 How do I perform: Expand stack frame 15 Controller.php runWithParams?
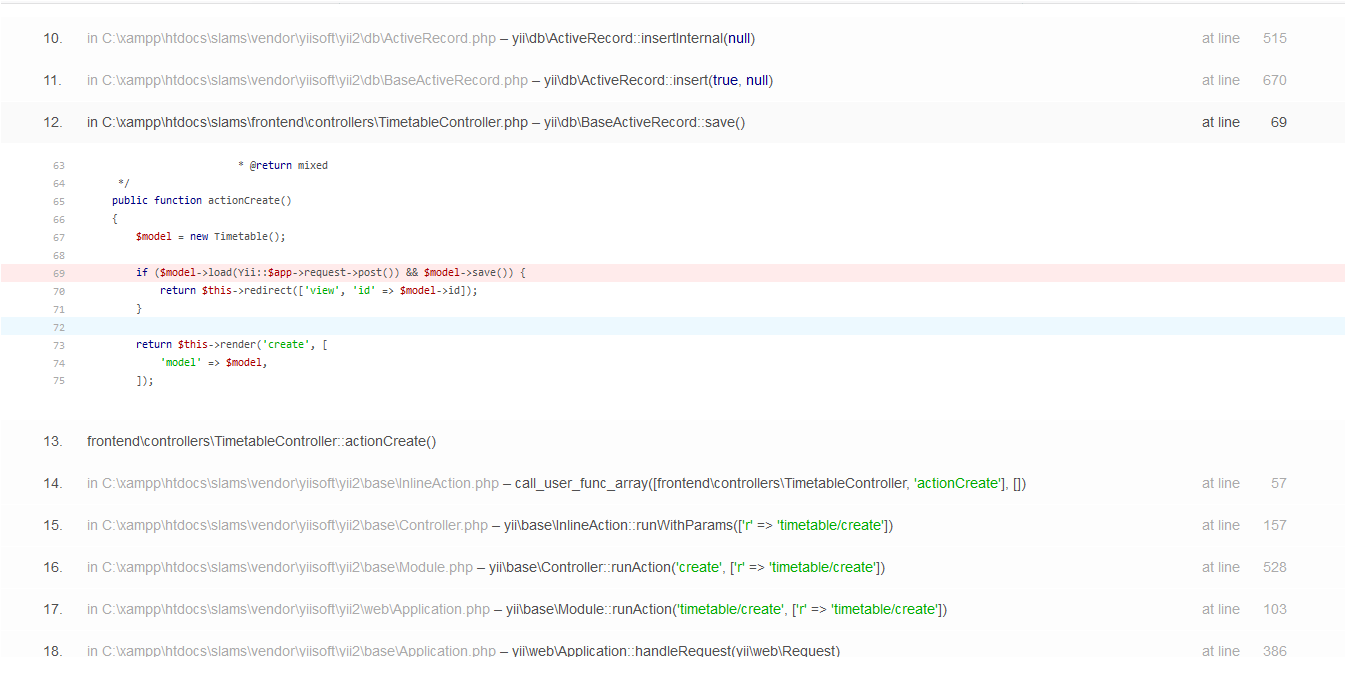[x=672, y=525]
